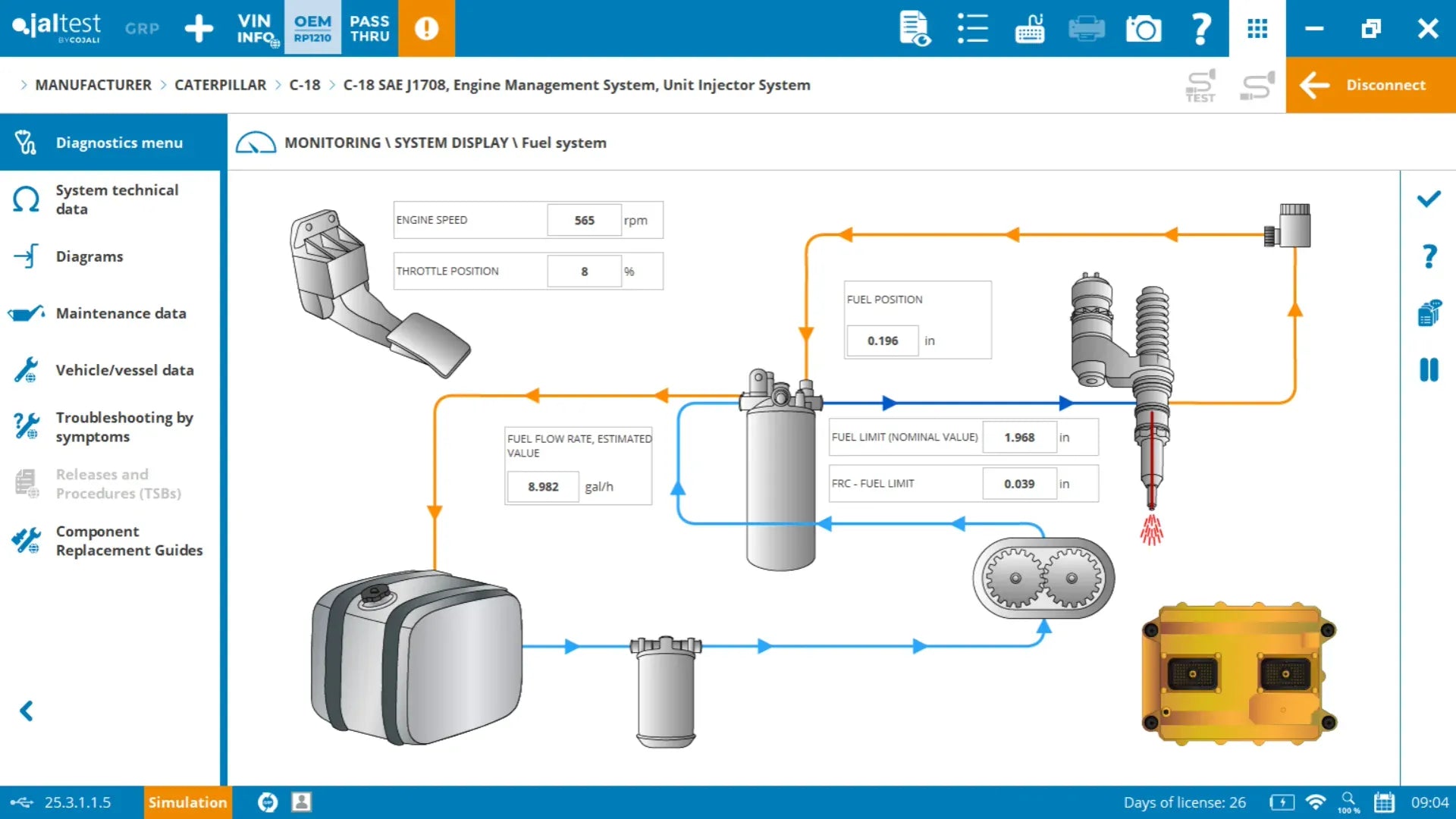Viewport: 1456px width, 819px height.
Task: Click the THROTTLE POSITION value 8
Action: [x=584, y=271]
